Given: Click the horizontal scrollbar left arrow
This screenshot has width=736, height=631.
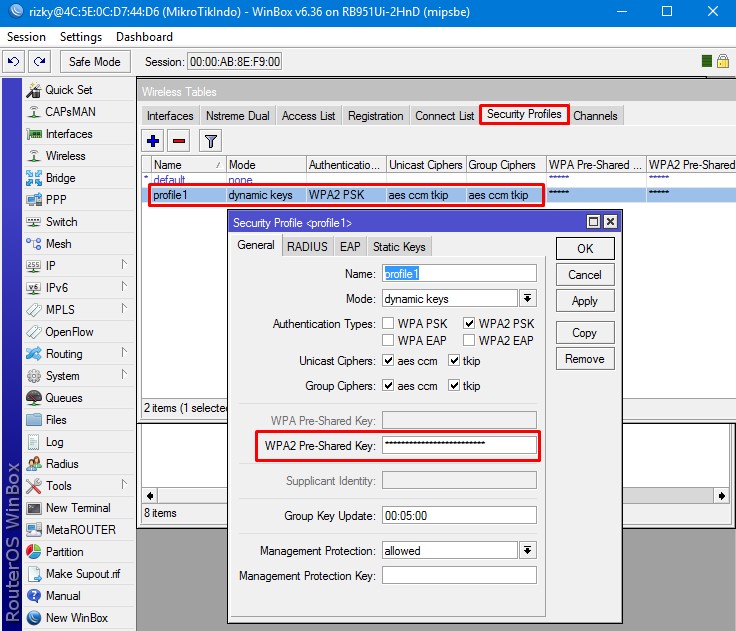Looking at the screenshot, I should point(150,496).
